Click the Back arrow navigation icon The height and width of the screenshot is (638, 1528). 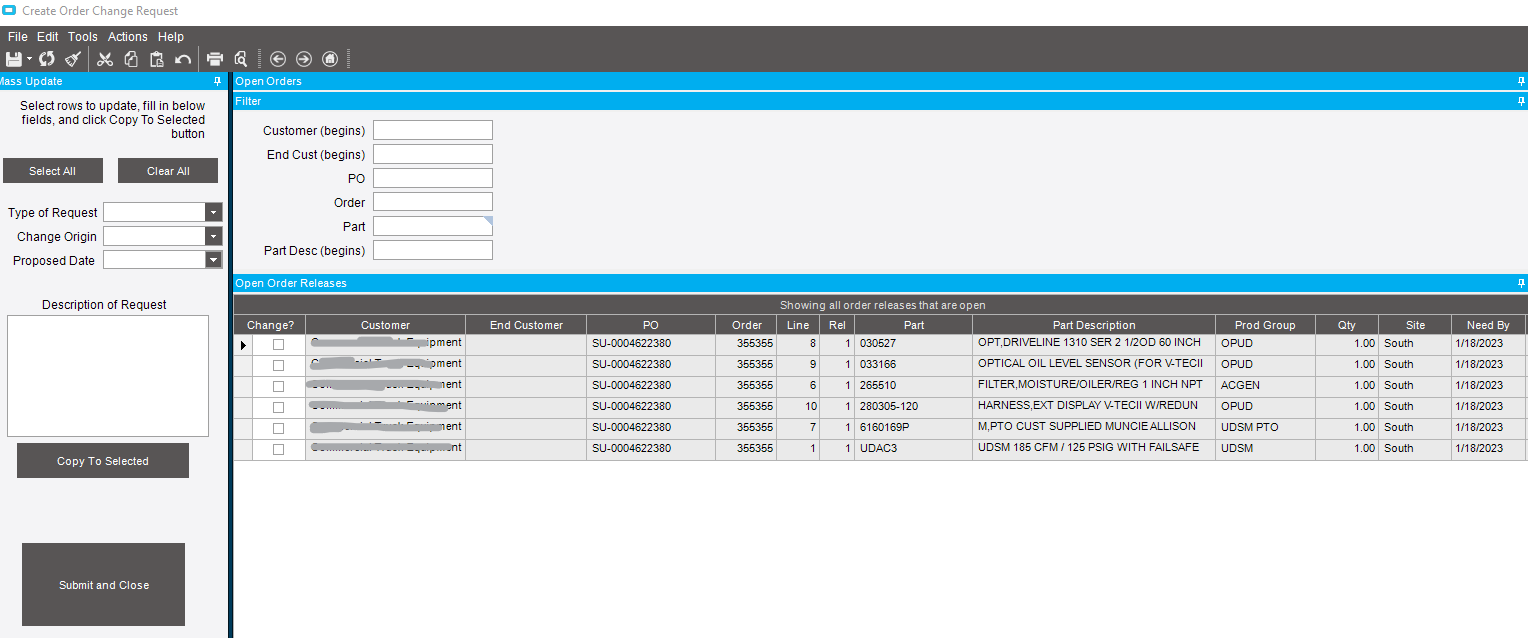(x=278, y=59)
